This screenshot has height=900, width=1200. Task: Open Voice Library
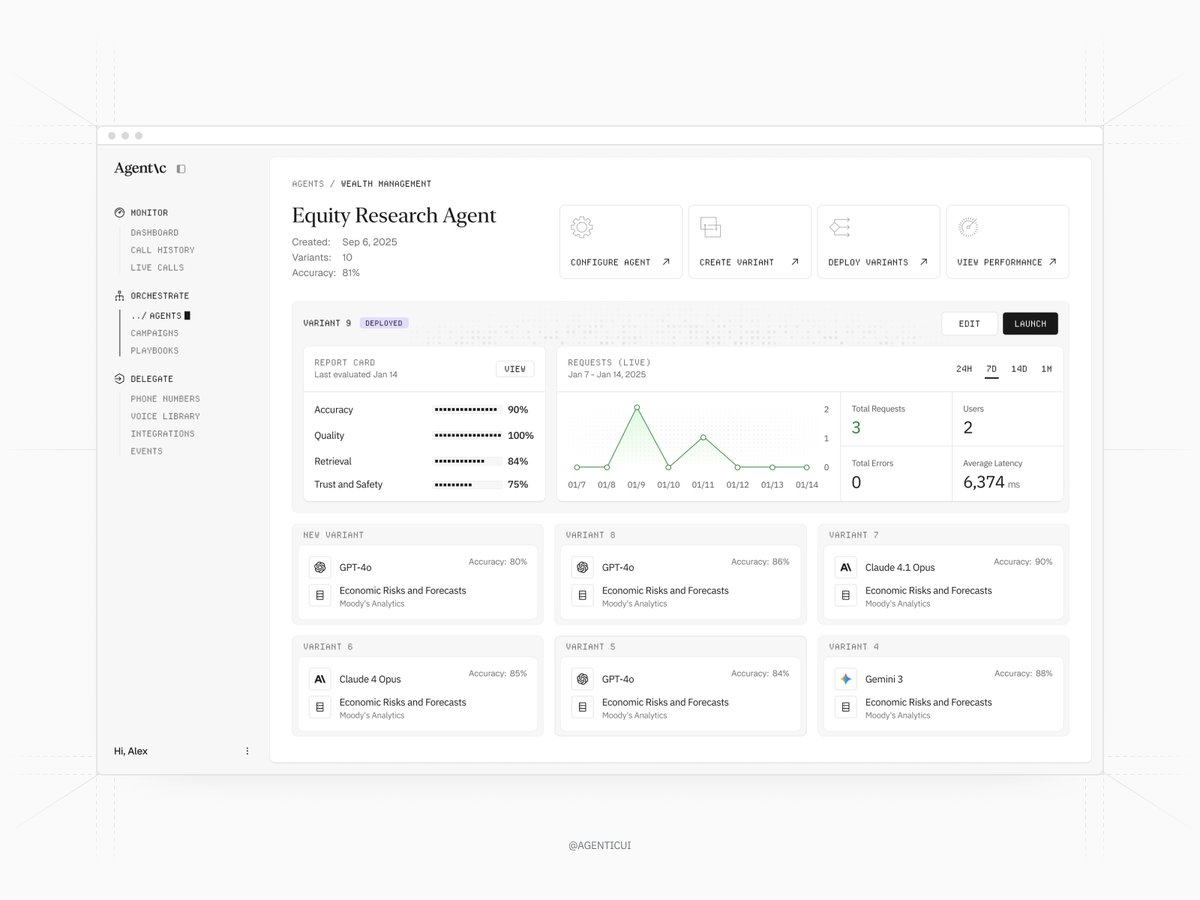[x=165, y=416]
